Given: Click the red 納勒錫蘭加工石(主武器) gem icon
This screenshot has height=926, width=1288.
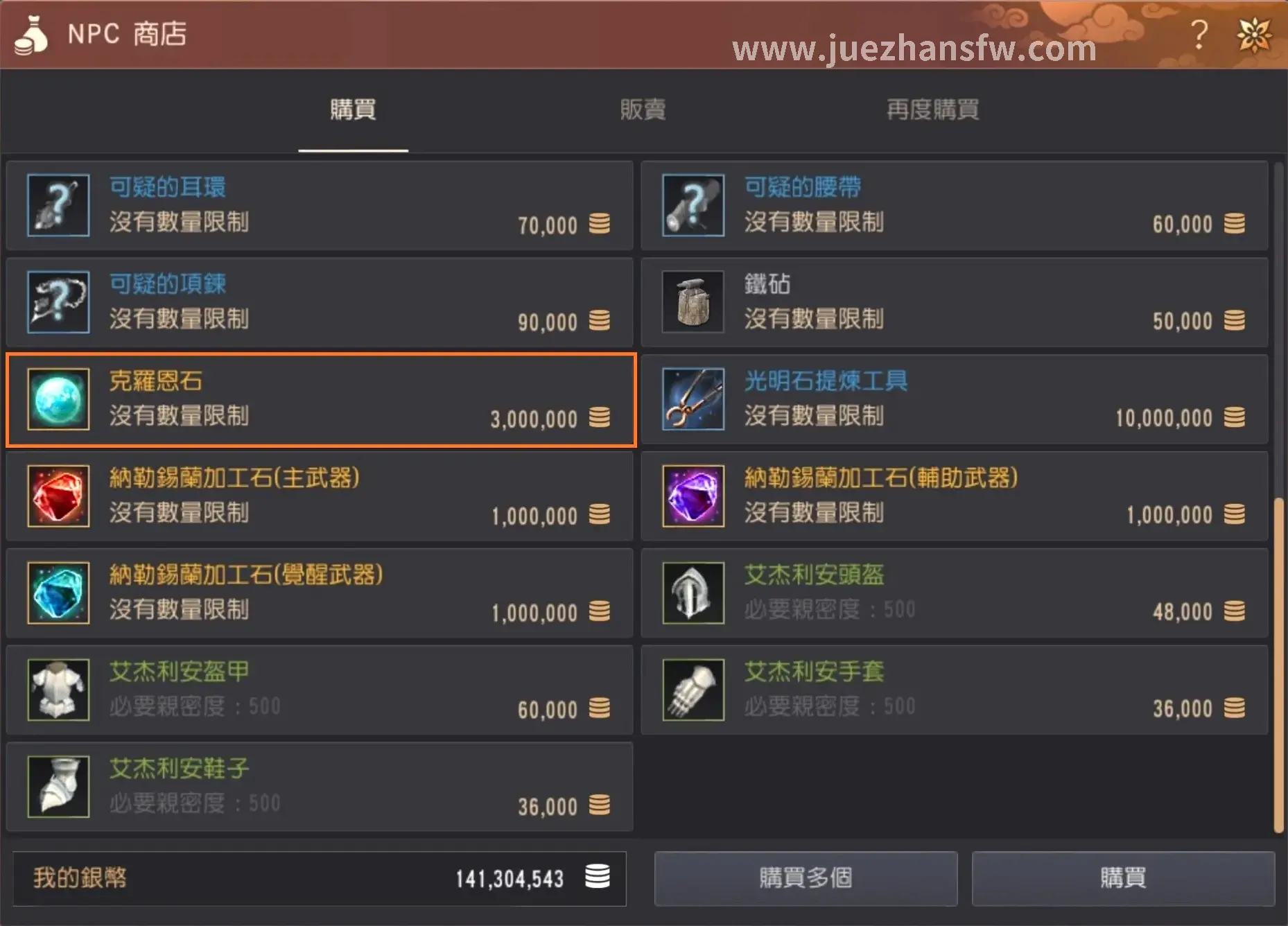Looking at the screenshot, I should coord(58,496).
